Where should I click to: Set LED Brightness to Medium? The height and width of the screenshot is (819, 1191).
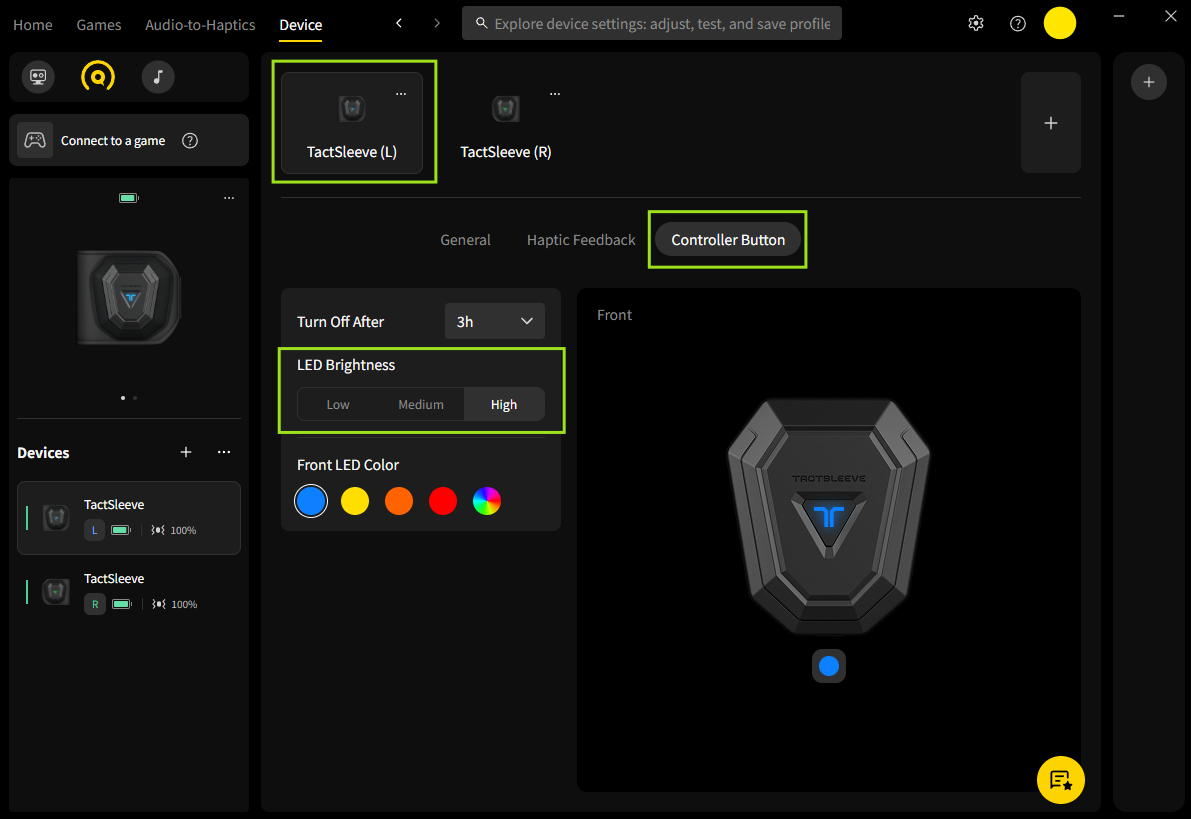(421, 404)
